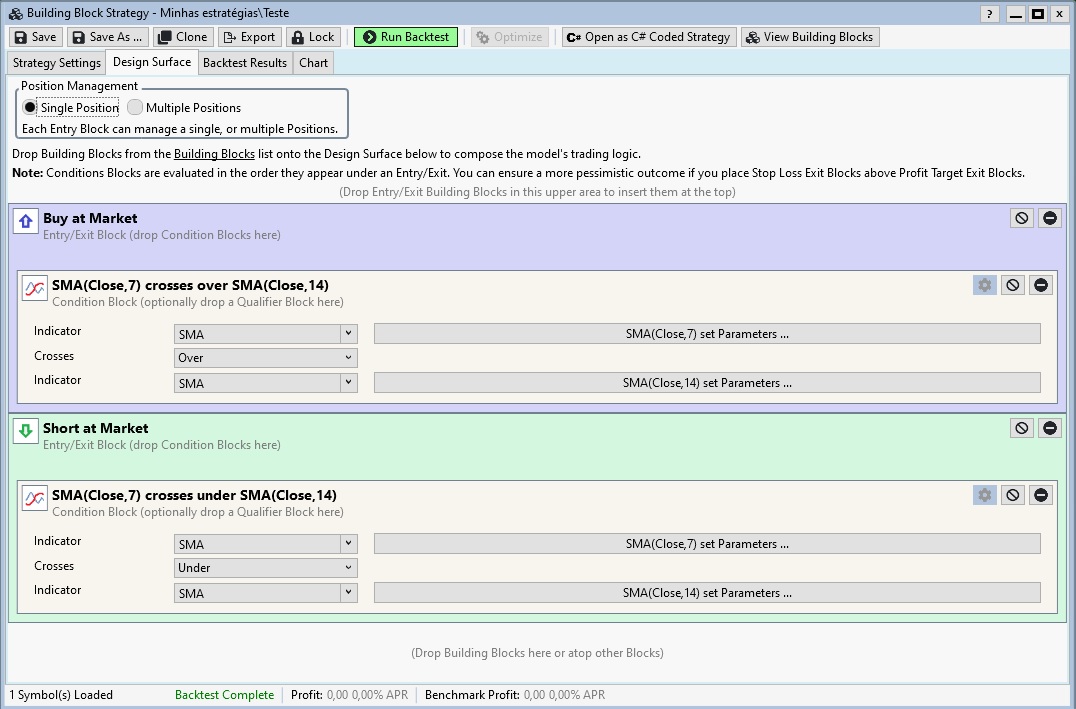Select Multiple Positions radio button
Screen dimensions: 1076x709
point(184,108)
